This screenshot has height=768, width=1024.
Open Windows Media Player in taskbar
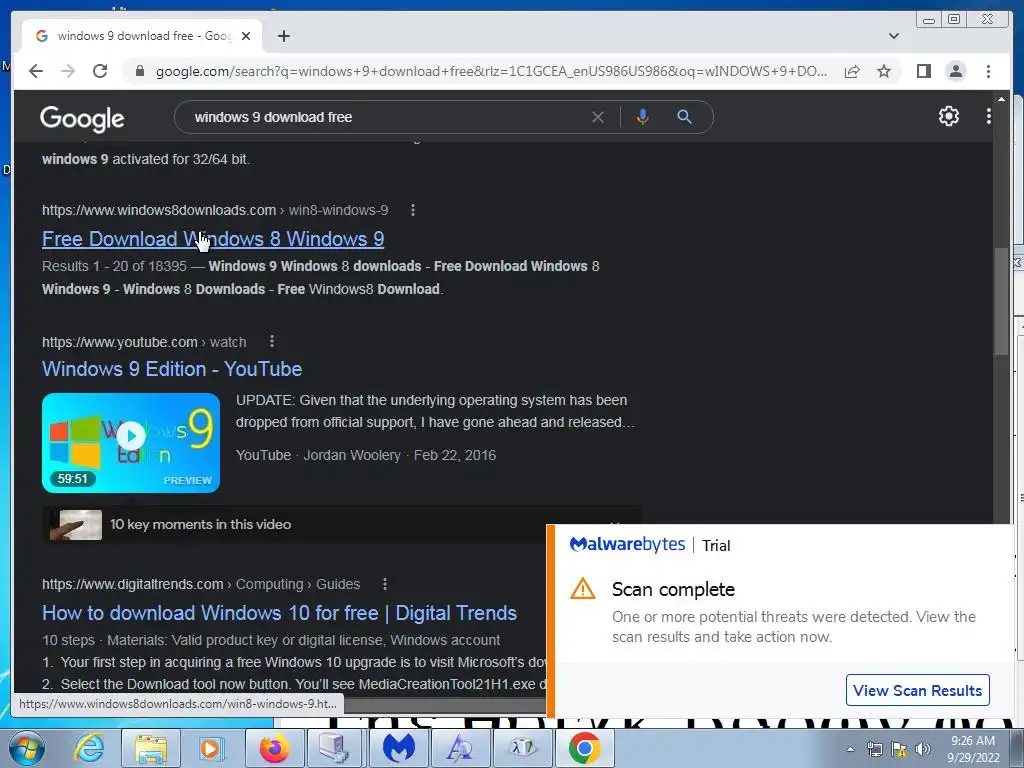[212, 748]
